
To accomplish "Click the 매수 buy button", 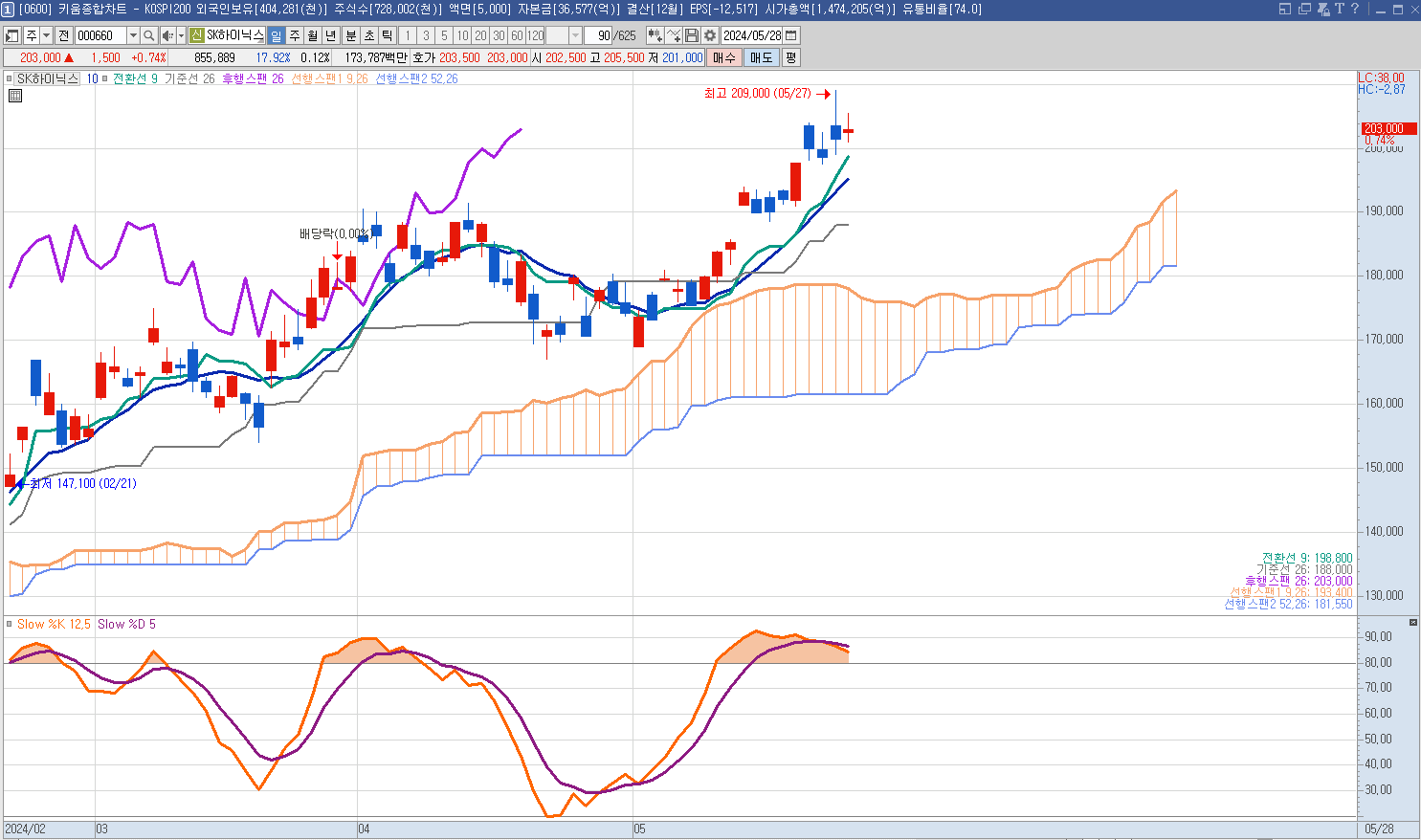I will click(724, 57).
